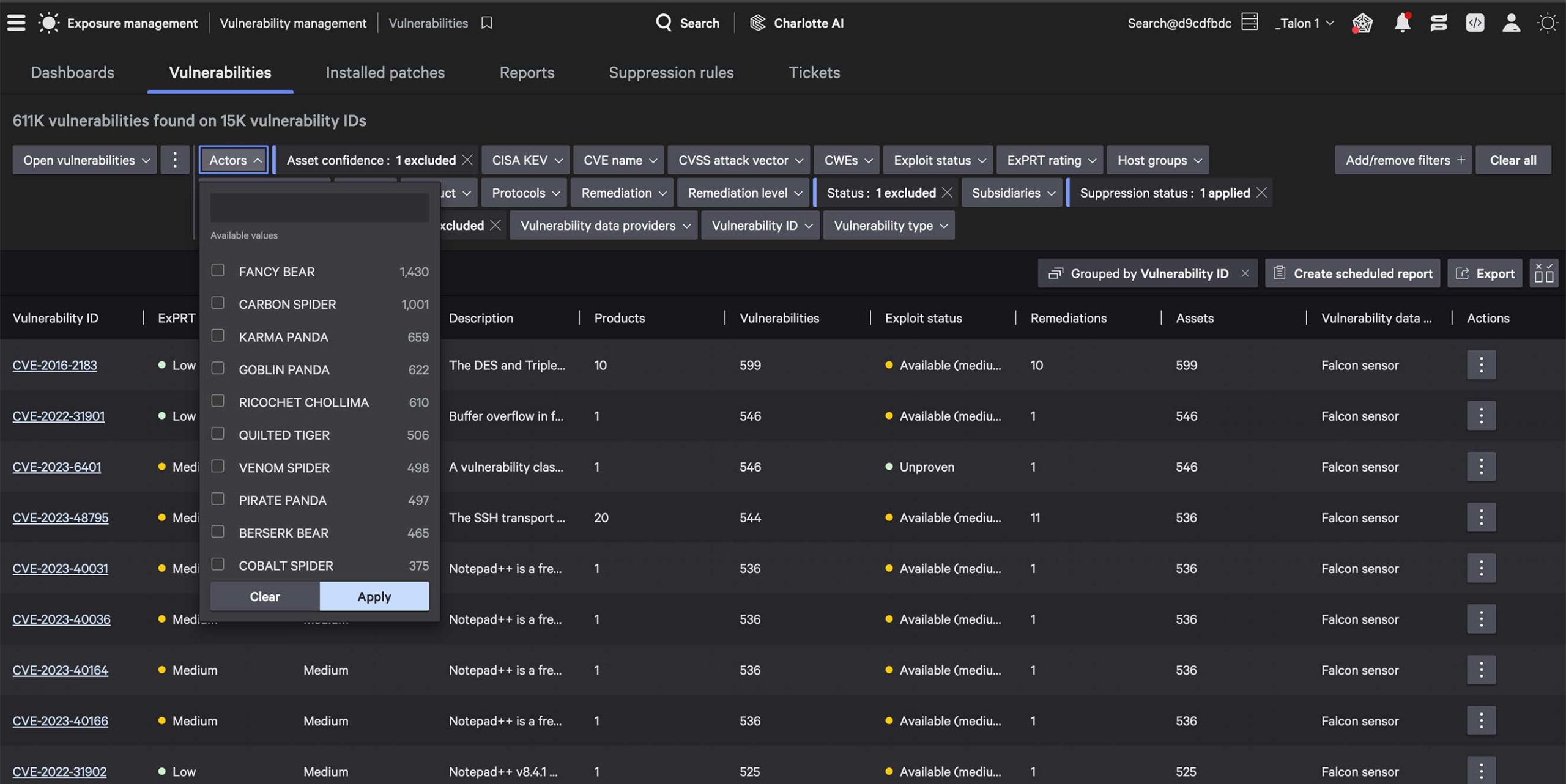The width and height of the screenshot is (1566, 784).
Task: Expand the CVE name filter
Action: [x=618, y=160]
